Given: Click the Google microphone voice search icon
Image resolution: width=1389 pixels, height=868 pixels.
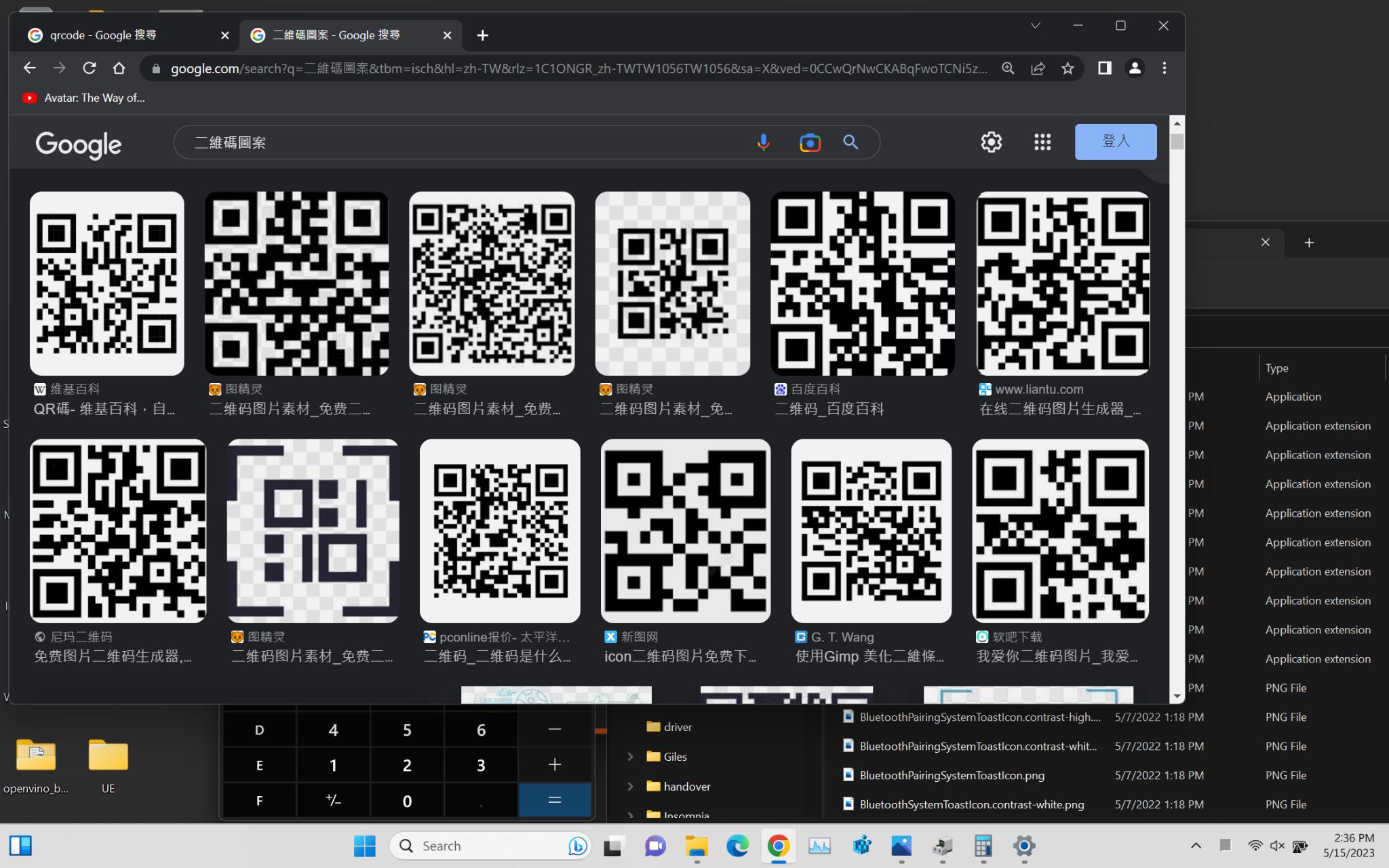Looking at the screenshot, I should 762,142.
